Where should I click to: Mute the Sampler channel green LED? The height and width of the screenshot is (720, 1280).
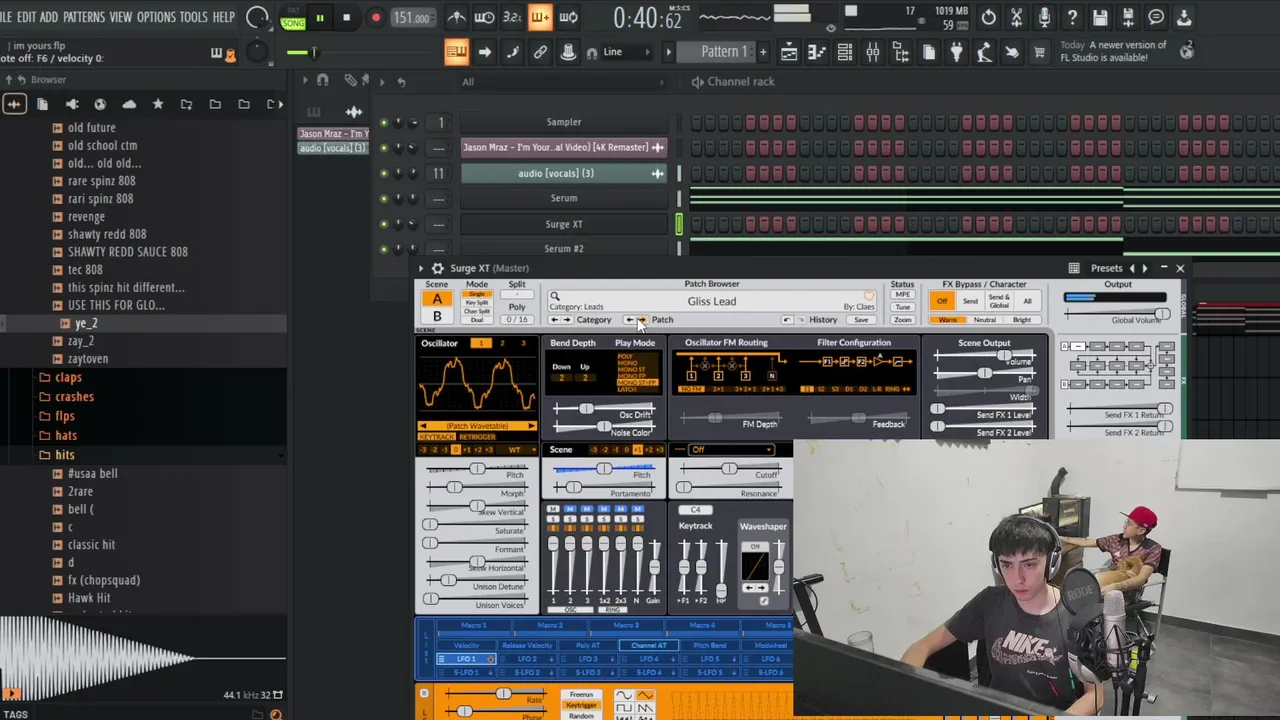click(x=383, y=123)
